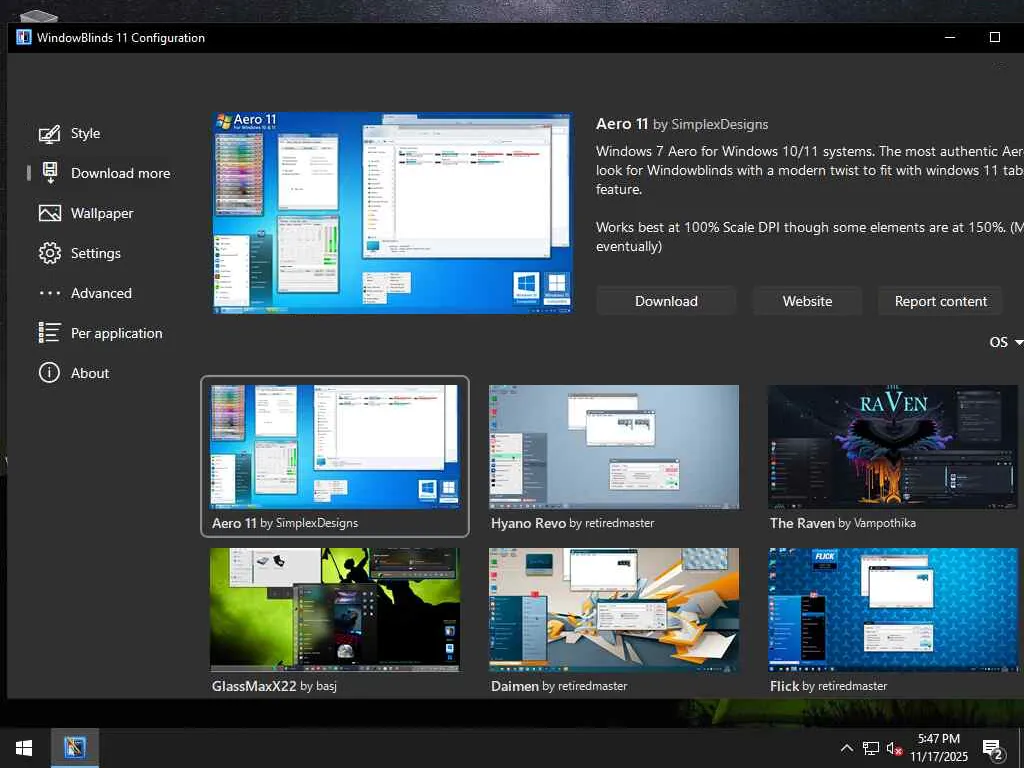1024x768 pixels.
Task: Open the taskbar clock and date
Action: (938, 748)
